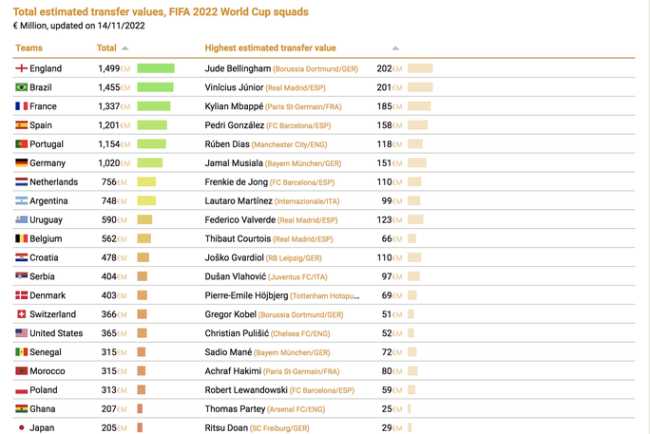This screenshot has height=434, width=650.
Task: Click the Germany flag icon
Action: tap(21, 163)
